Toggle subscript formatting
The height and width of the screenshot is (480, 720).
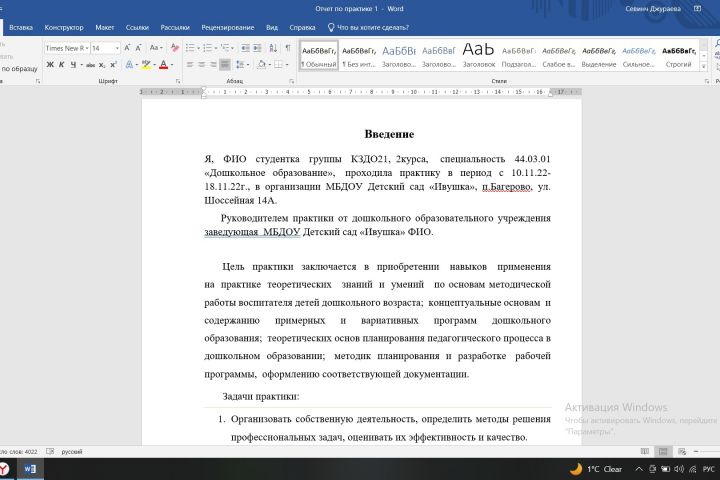click(x=102, y=65)
